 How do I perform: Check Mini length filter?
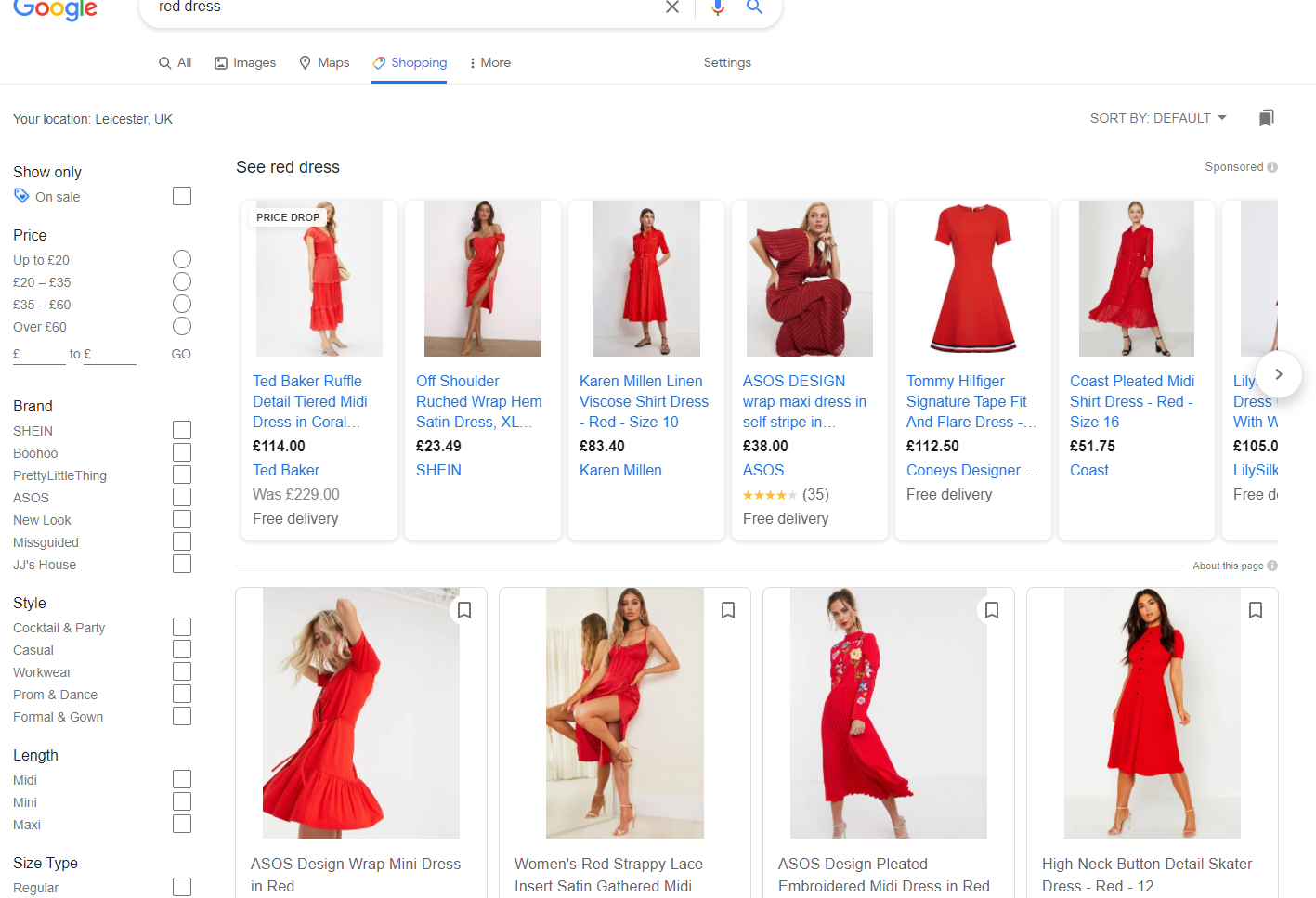tap(182, 801)
